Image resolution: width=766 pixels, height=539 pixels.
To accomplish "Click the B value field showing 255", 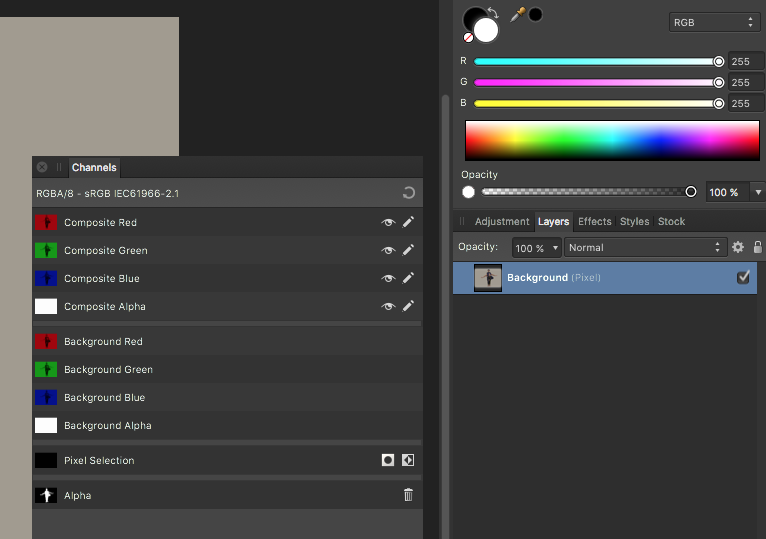I will point(746,104).
